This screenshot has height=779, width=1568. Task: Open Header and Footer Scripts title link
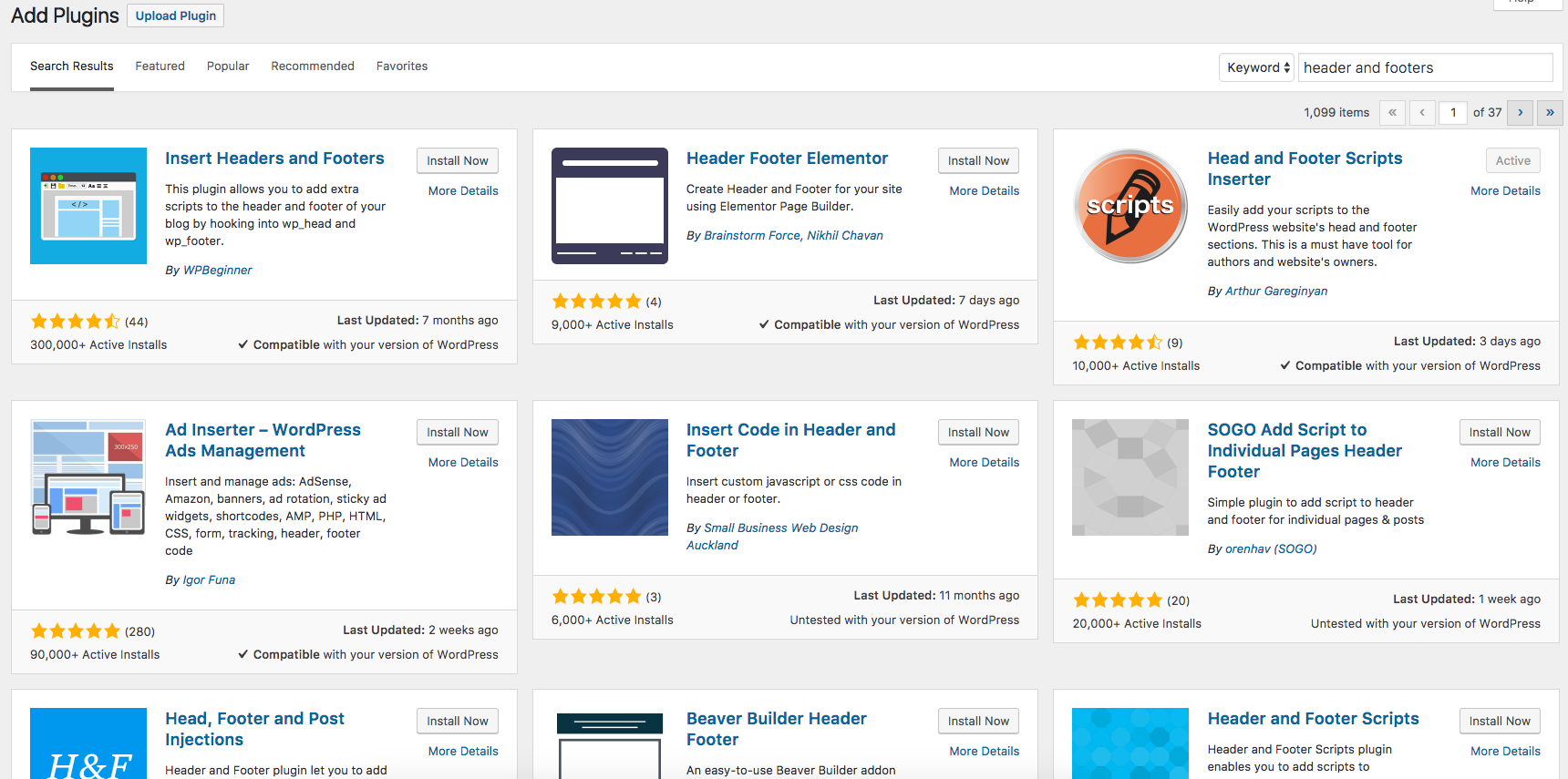[x=1313, y=719]
